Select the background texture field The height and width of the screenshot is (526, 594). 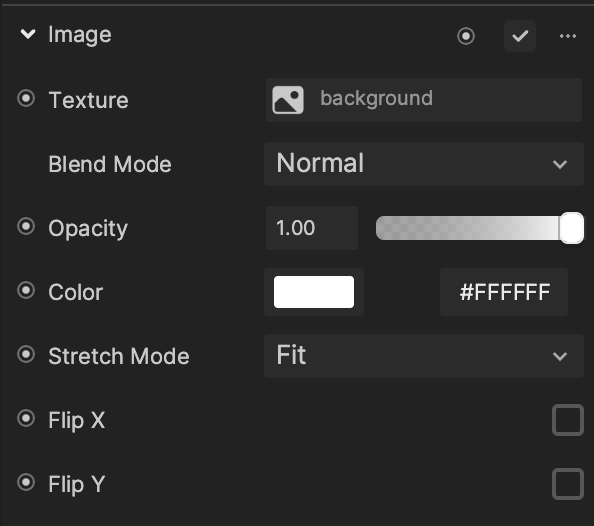[424, 100]
